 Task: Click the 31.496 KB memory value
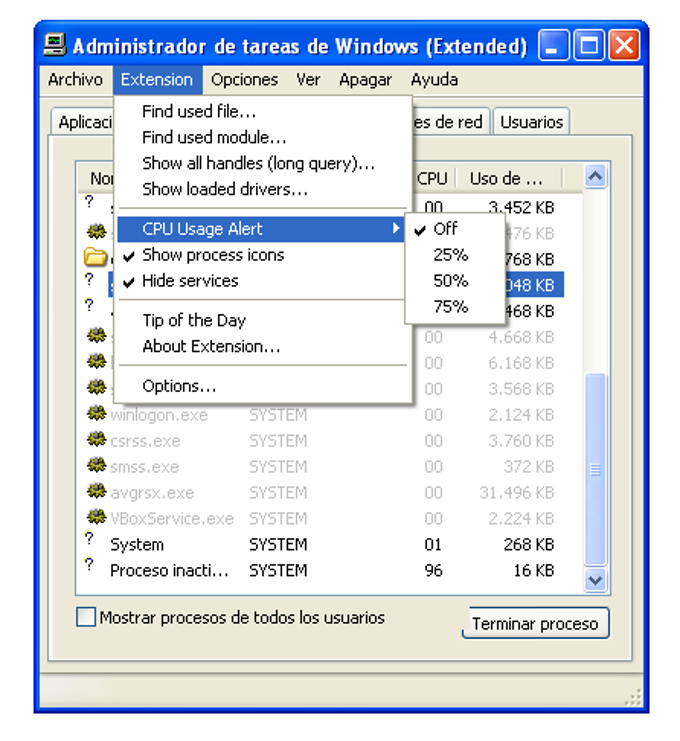click(516, 493)
